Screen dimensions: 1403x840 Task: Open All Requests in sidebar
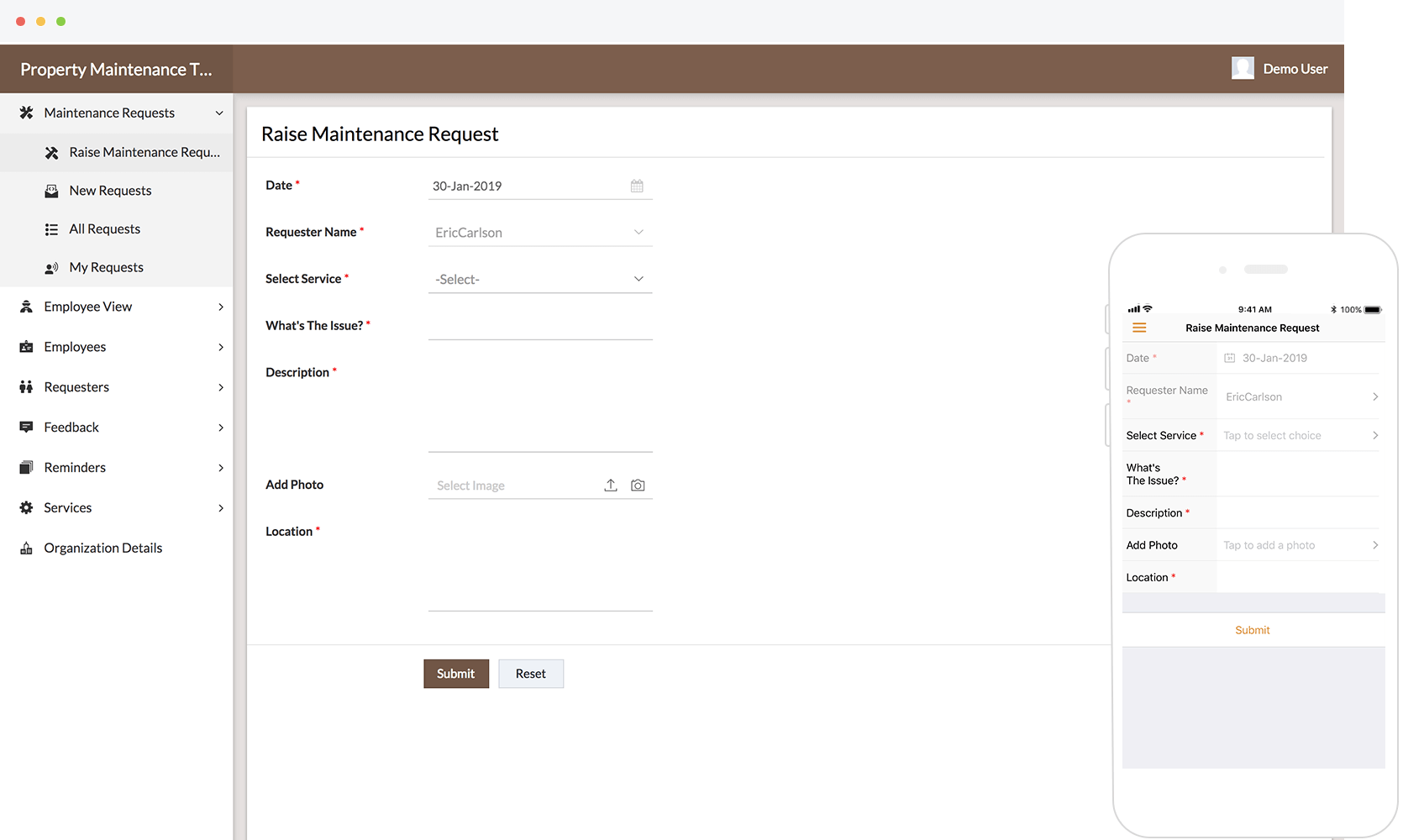pyautogui.click(x=116, y=229)
